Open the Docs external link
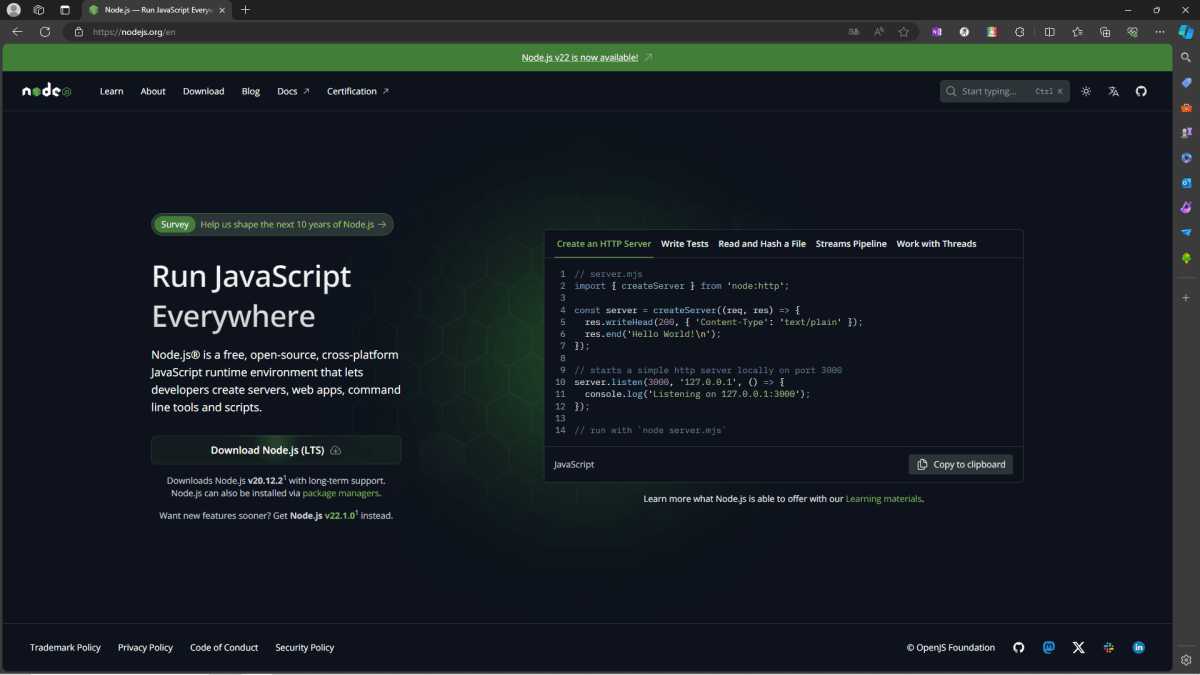1200x675 pixels. (293, 91)
